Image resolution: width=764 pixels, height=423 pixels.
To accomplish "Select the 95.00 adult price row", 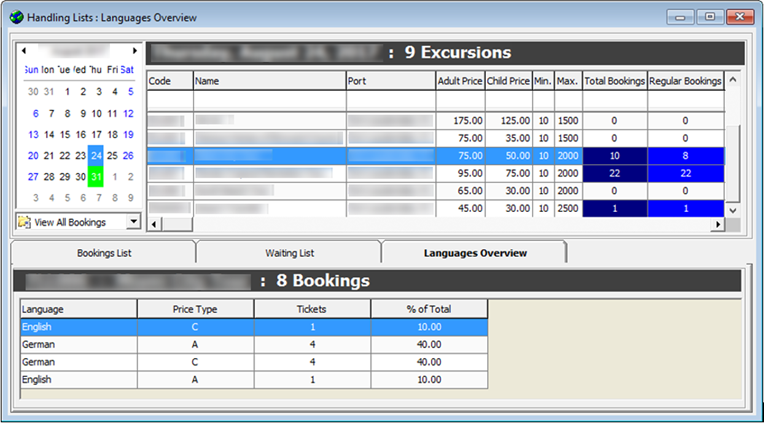I will pyautogui.click(x=435, y=173).
